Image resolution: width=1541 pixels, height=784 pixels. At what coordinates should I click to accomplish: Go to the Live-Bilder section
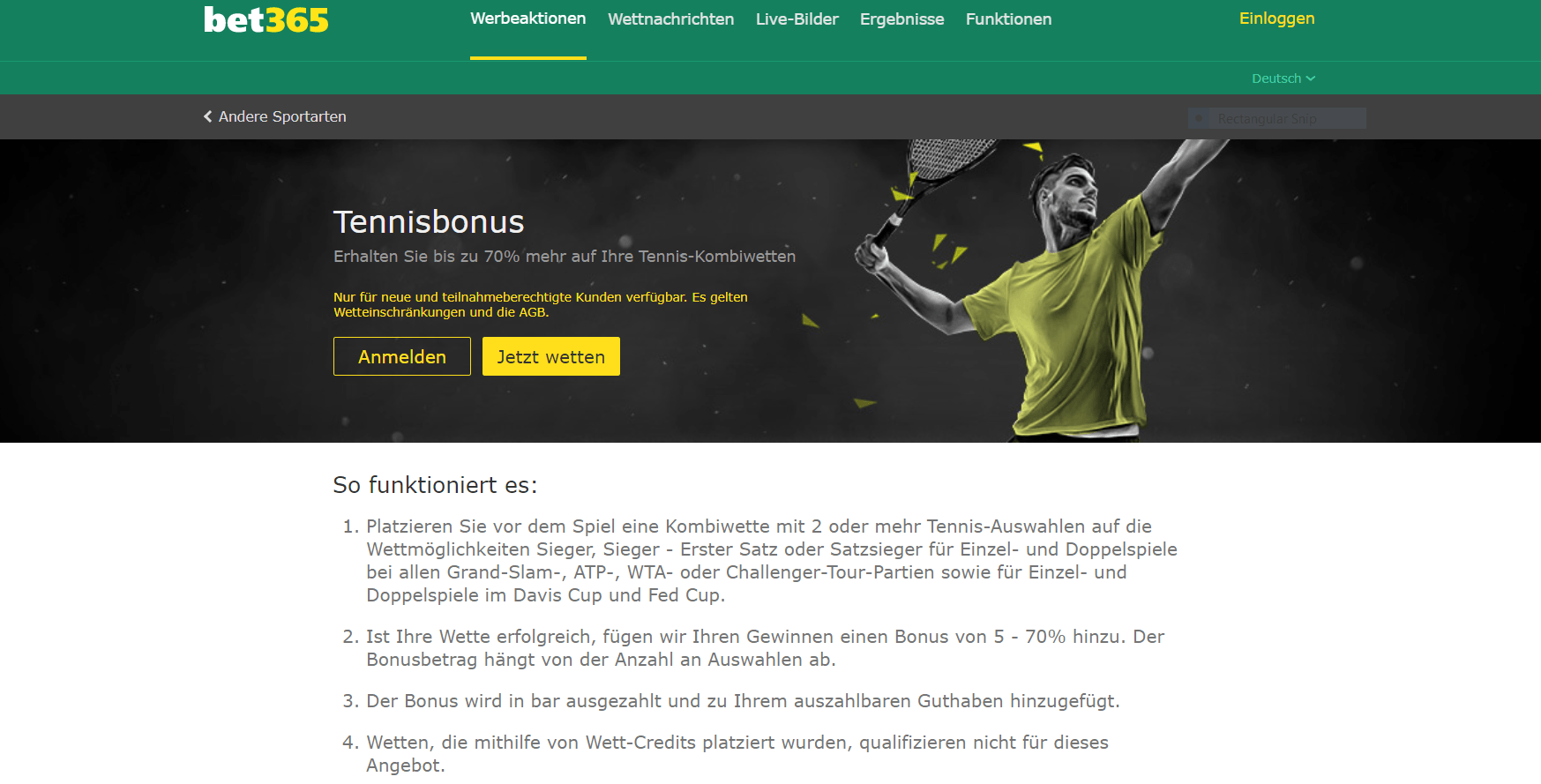pos(797,19)
